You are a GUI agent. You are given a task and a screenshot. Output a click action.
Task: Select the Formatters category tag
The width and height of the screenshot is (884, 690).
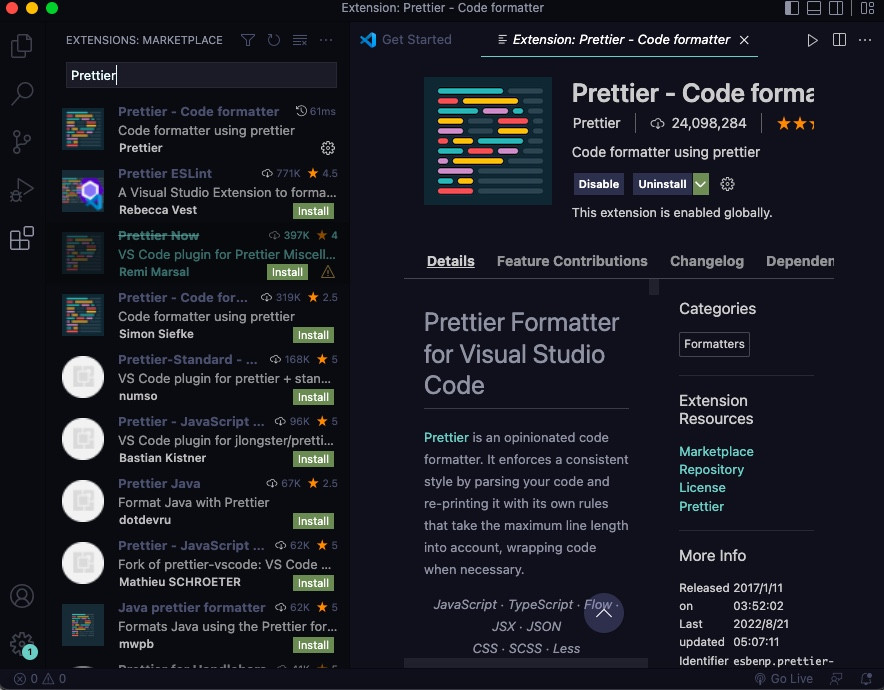point(714,344)
